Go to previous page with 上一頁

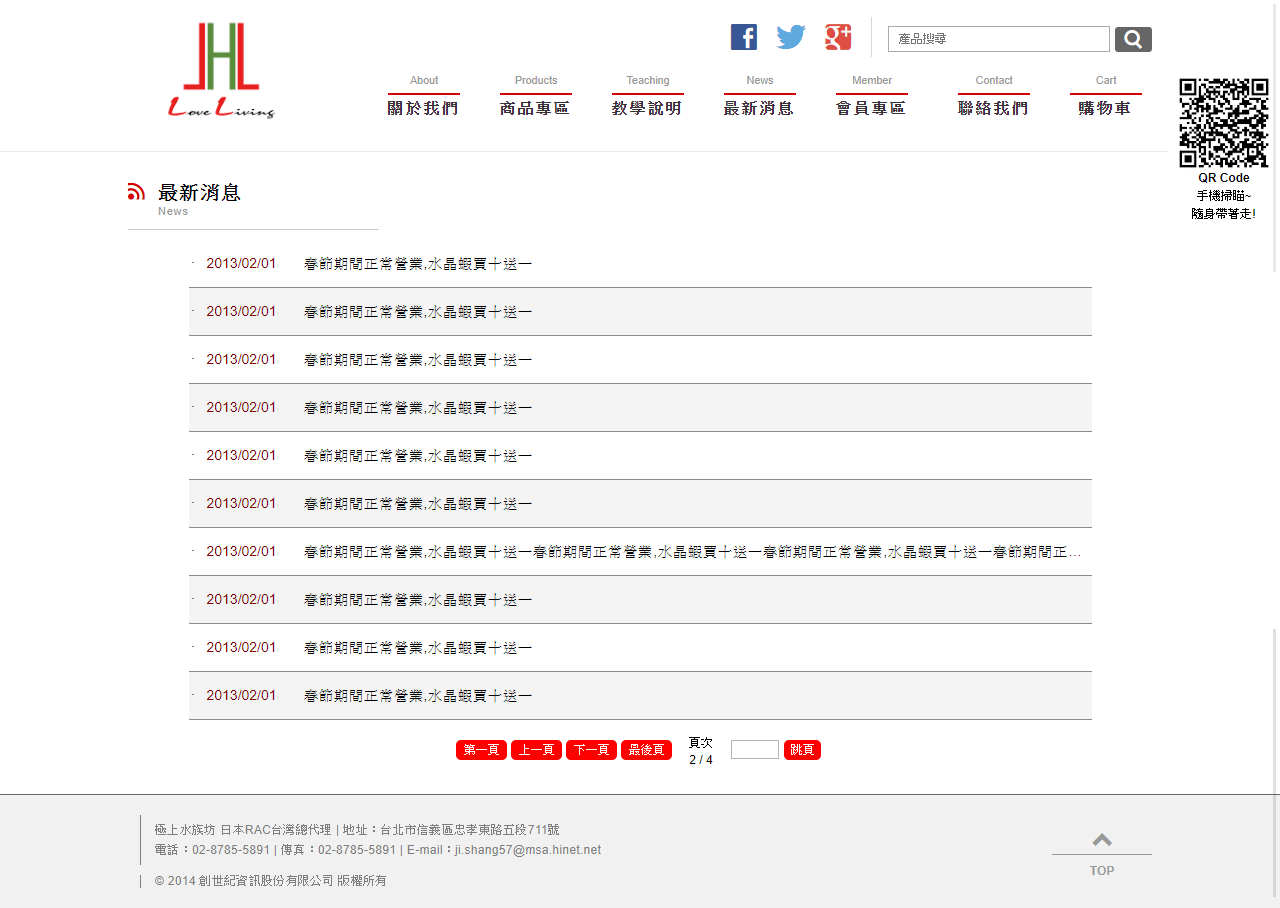click(536, 750)
